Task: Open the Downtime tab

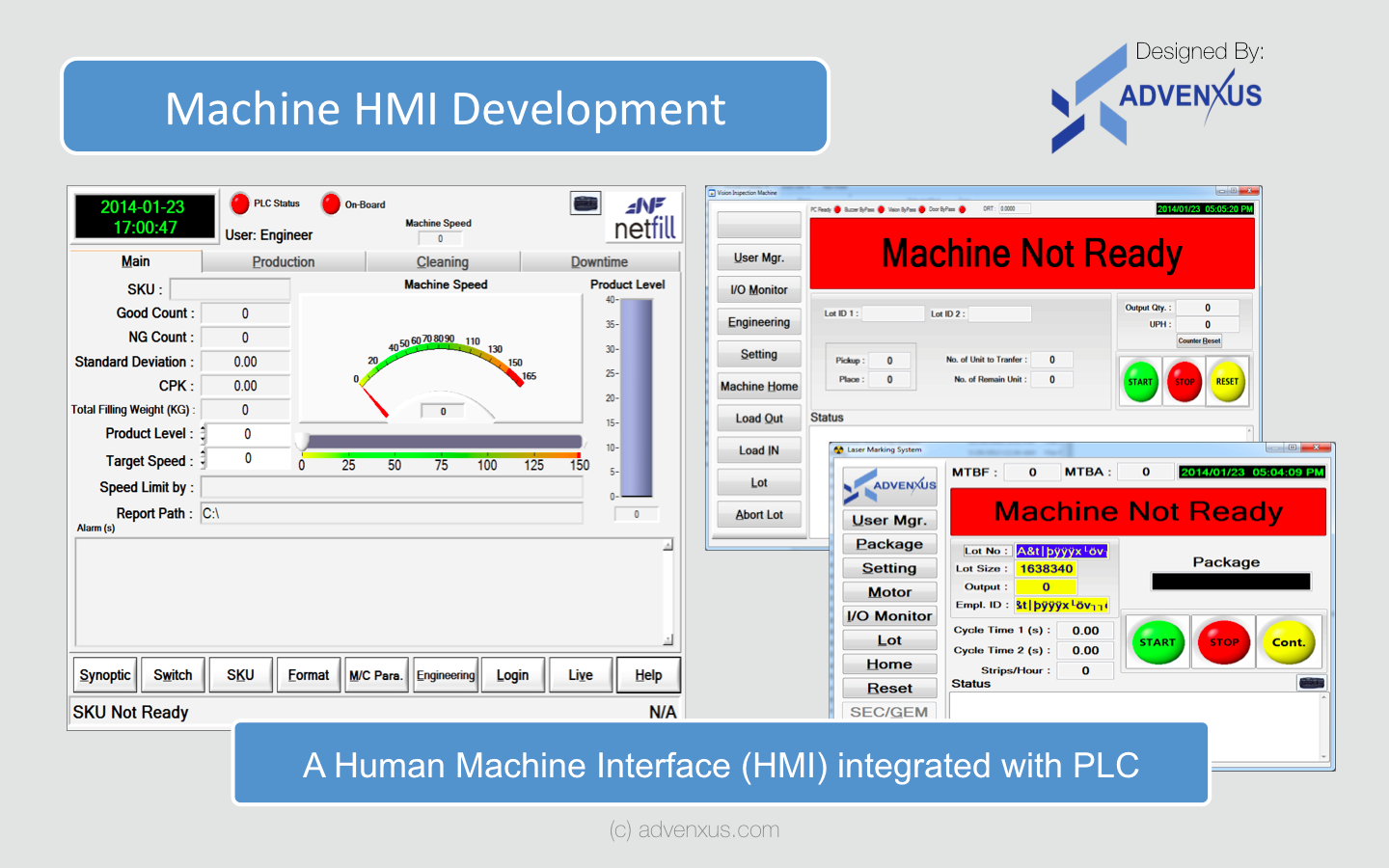Action: coord(600,261)
